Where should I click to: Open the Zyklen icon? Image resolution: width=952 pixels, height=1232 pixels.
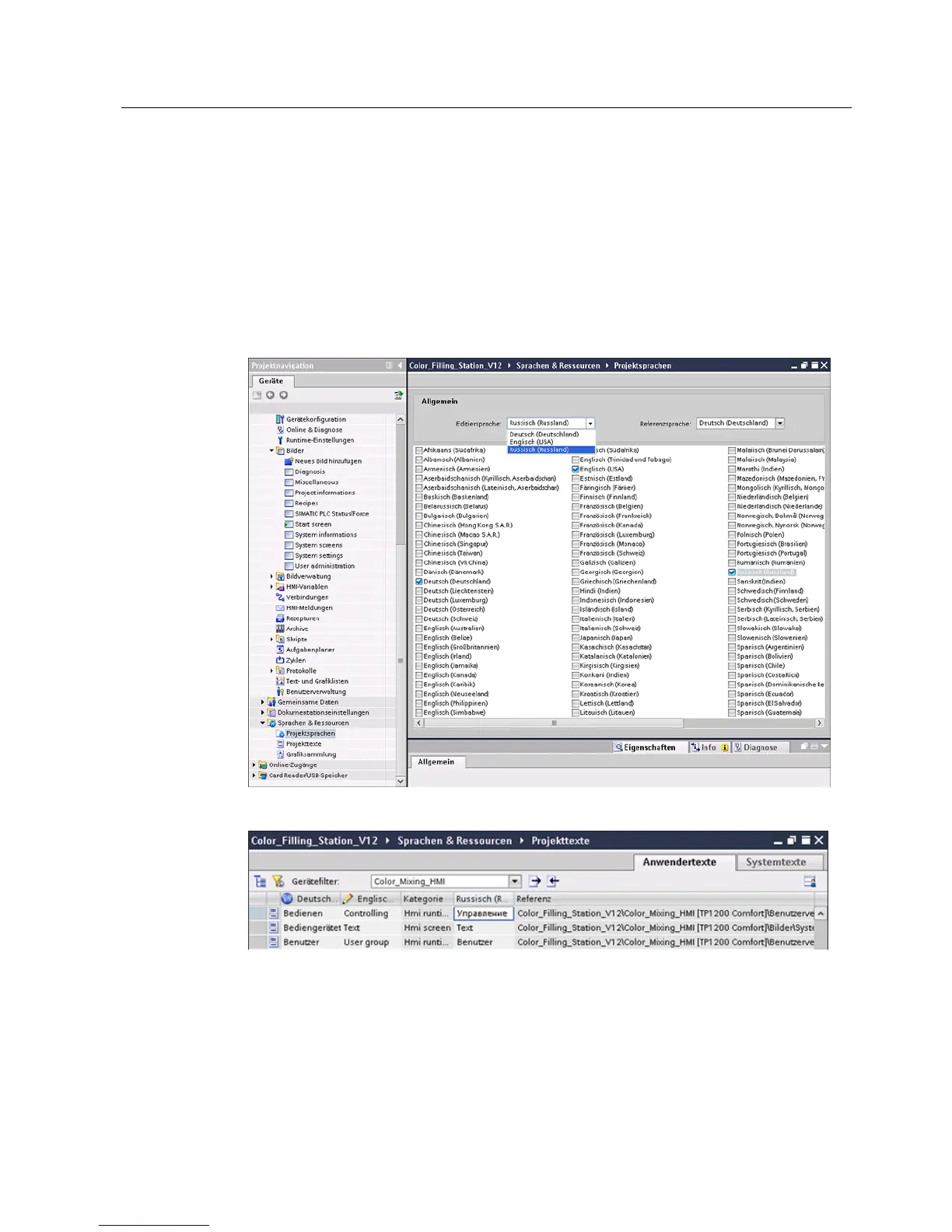coord(280,660)
